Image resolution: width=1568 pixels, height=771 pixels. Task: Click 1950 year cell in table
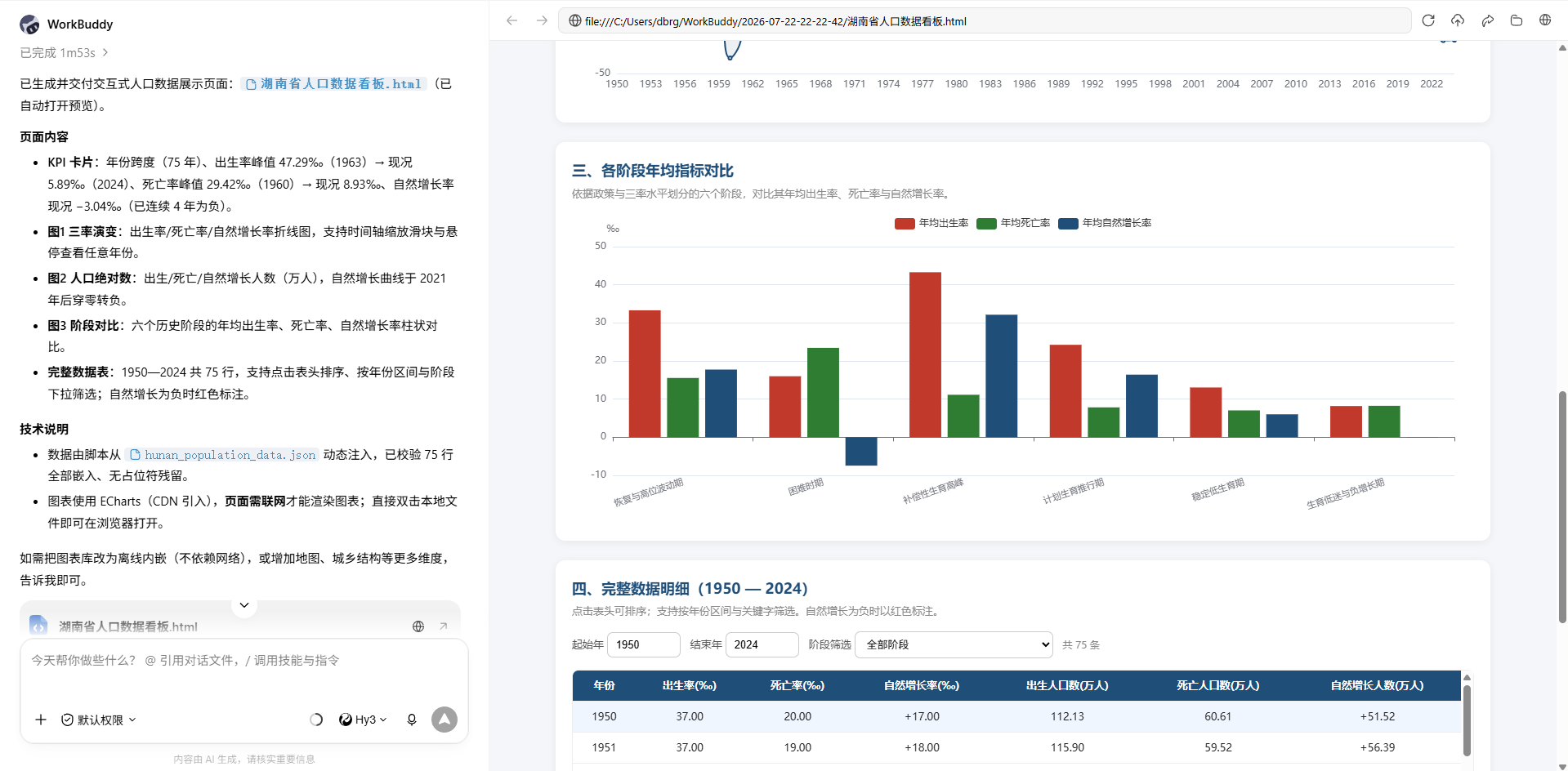604,716
